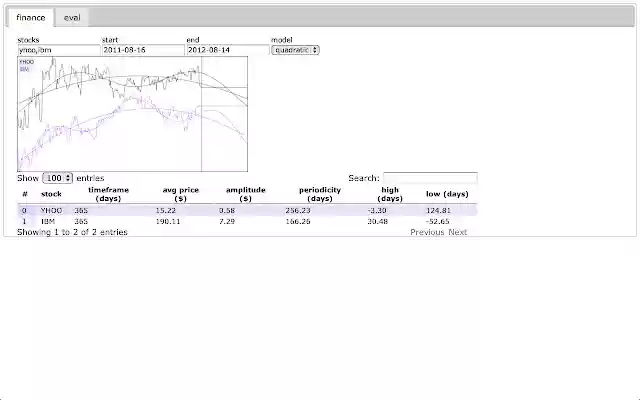The image size is (640, 400).
Task: Select the IBM row in table
Action: click(x=48, y=221)
